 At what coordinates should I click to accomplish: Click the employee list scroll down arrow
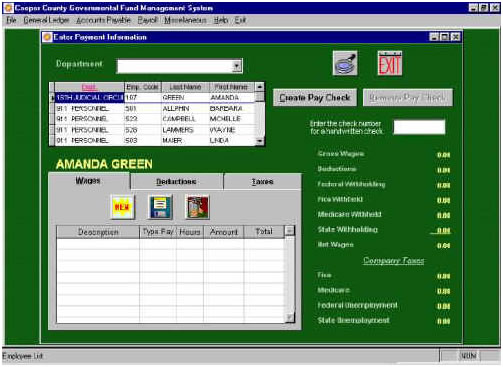pos(259,141)
